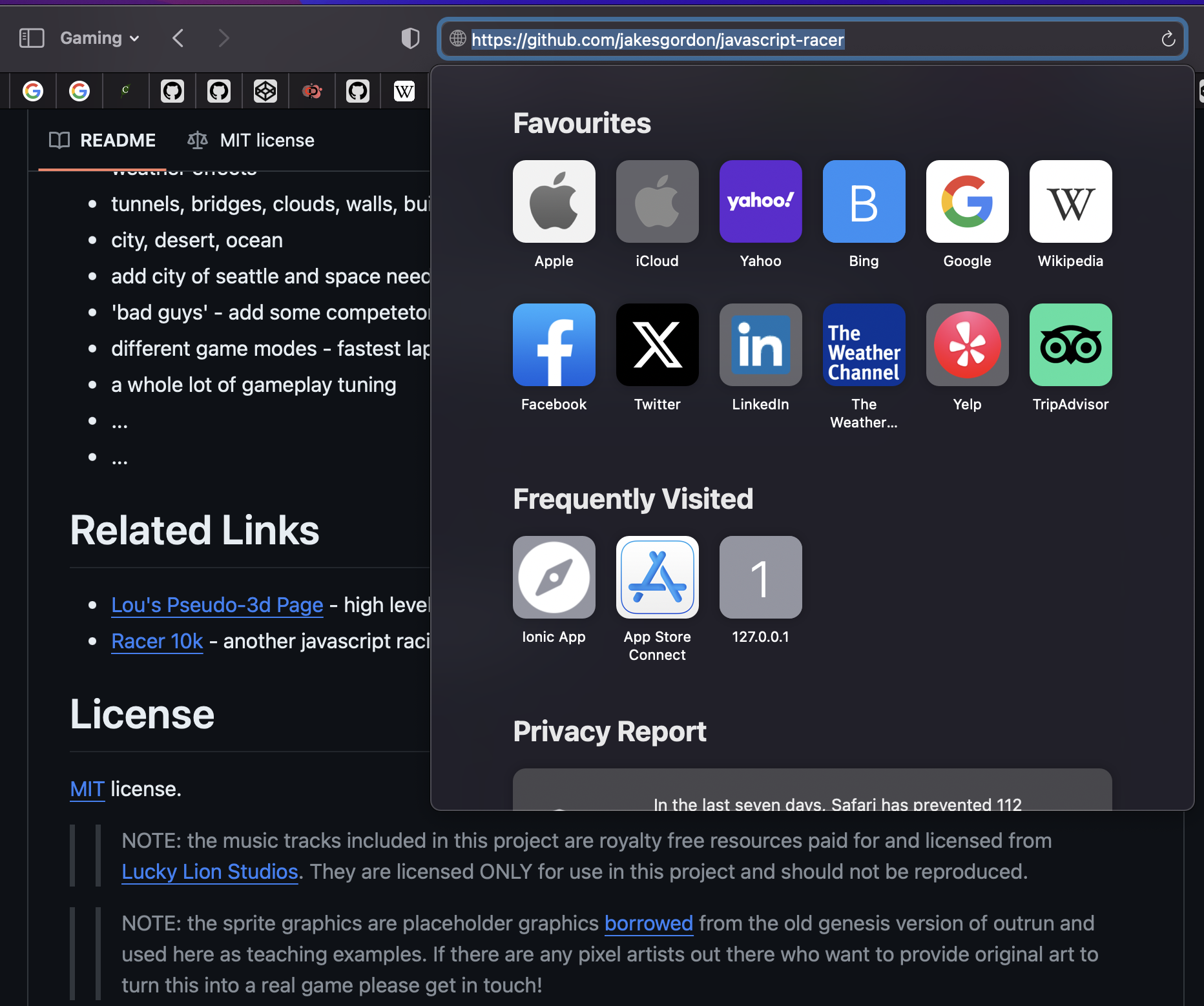Viewport: 1204px width, 1006px height.
Task: Open Yahoo from Favourites
Action: tap(760, 201)
